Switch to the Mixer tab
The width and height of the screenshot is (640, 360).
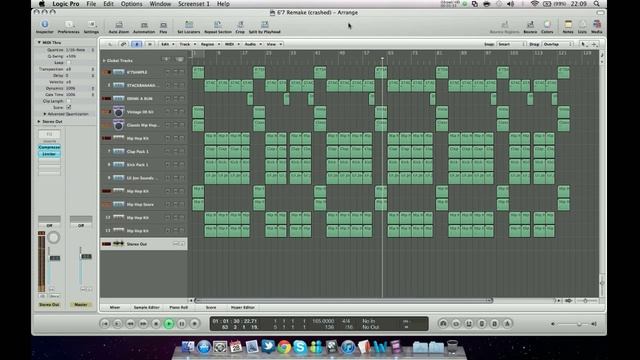click(x=115, y=307)
